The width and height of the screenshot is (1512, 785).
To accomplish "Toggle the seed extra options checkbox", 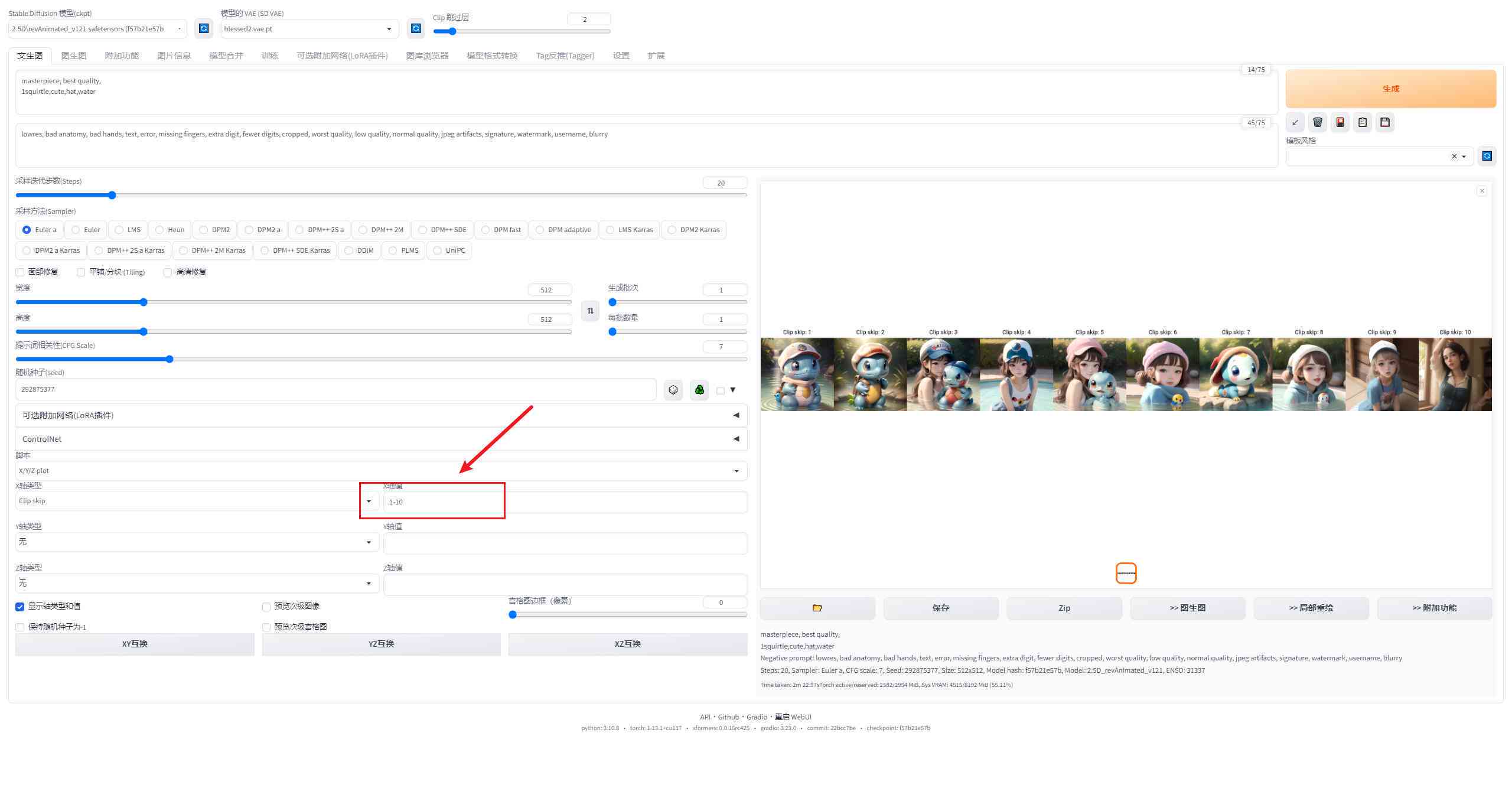I will coord(721,390).
